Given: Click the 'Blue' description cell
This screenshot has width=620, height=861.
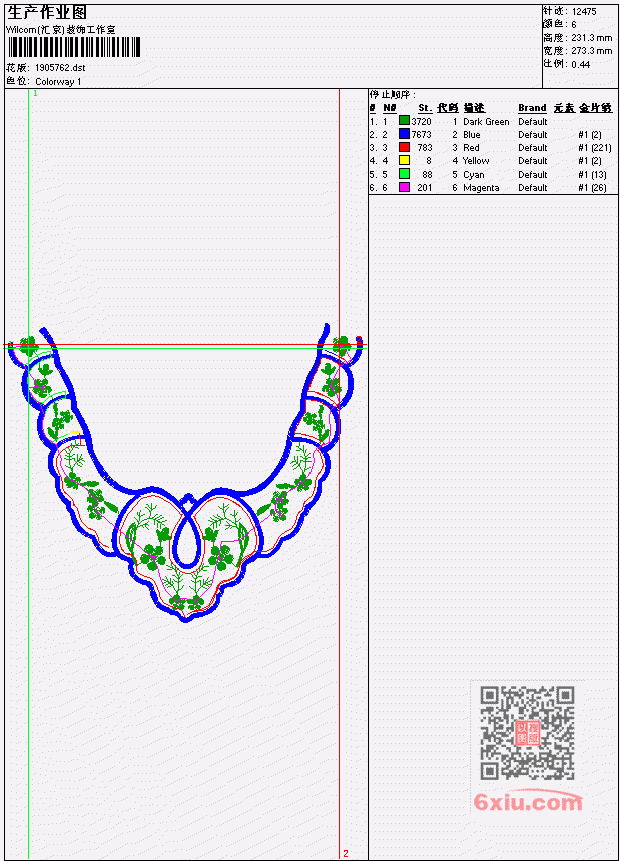Looking at the screenshot, I should pos(472,135).
